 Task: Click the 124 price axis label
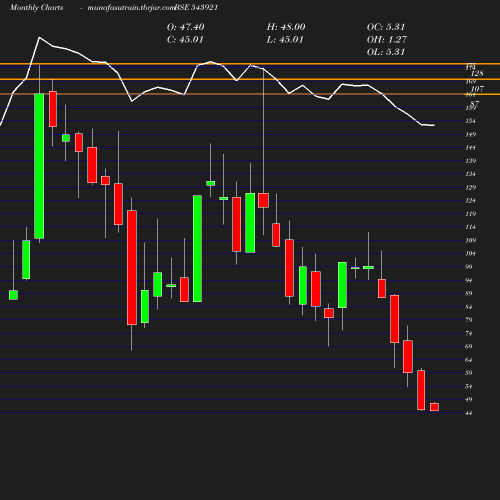click(x=470, y=201)
